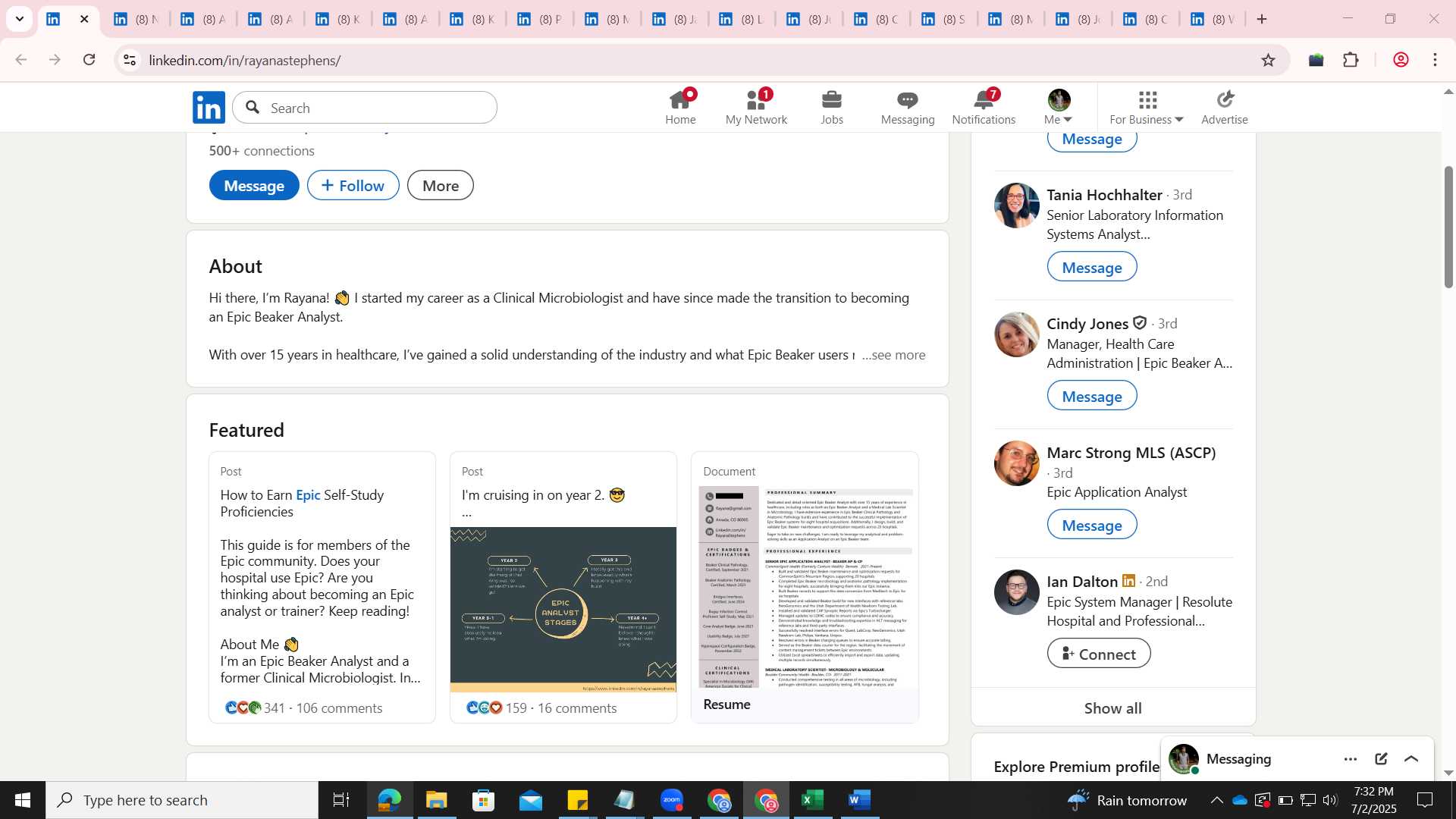View site information icon in address bar
The image size is (1456, 819).
(x=130, y=60)
